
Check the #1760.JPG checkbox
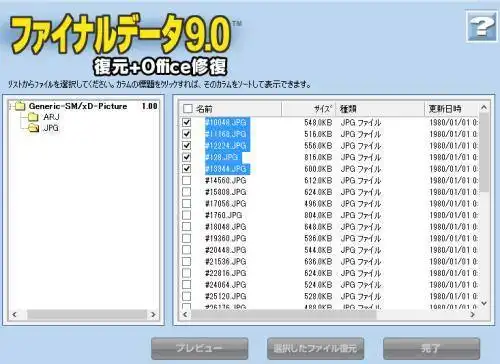[x=187, y=215]
